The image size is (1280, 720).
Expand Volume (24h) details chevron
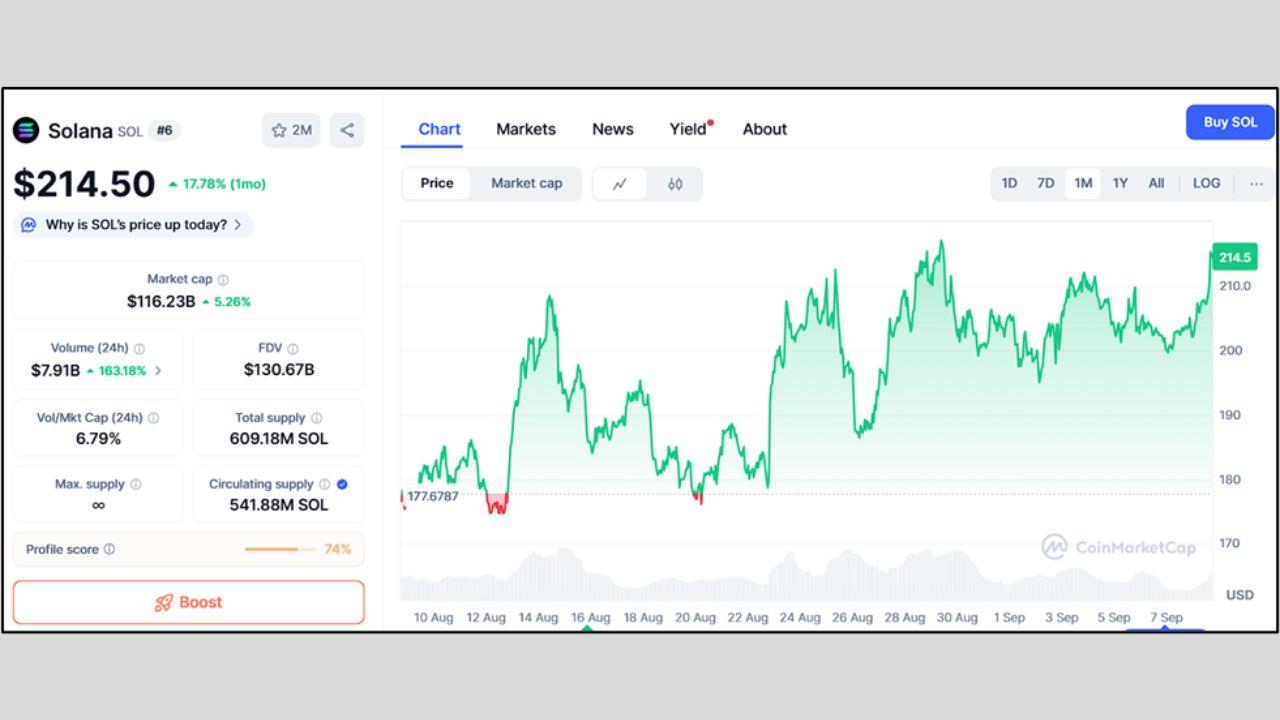(x=158, y=370)
